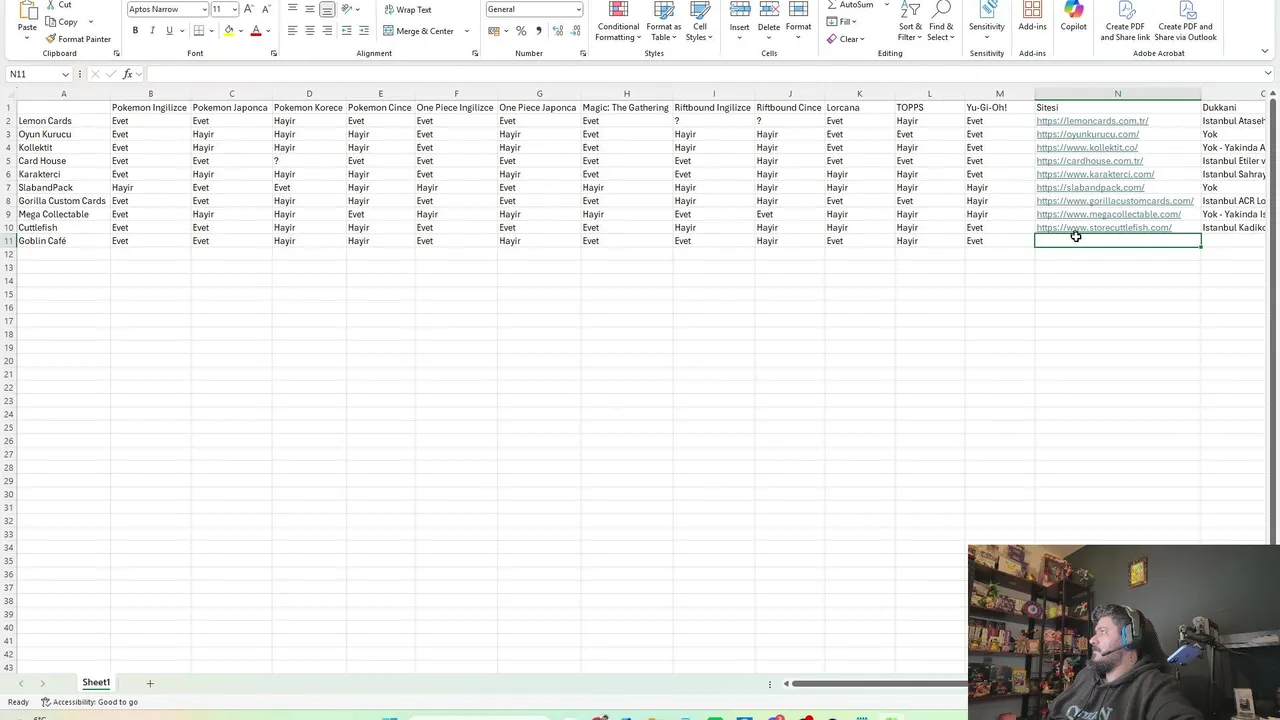
Task: Increase font size with the larger A icon
Action: point(249,9)
